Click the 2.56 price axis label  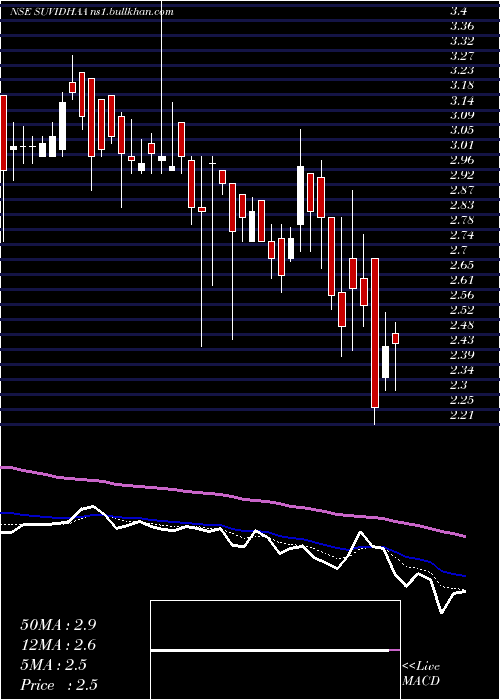(x=462, y=295)
